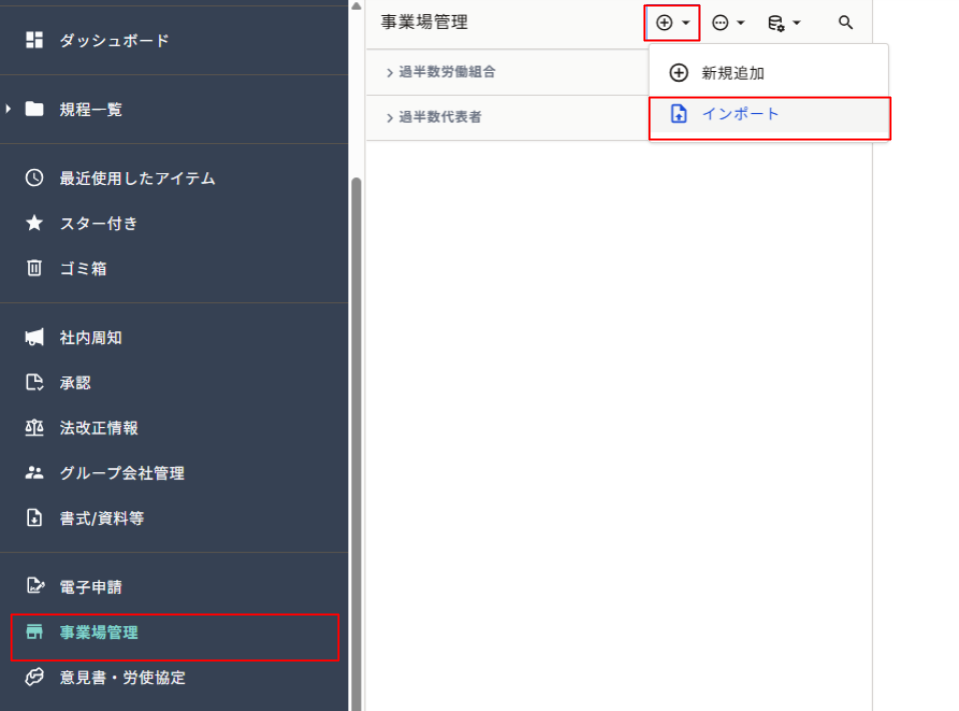
Task: Expand the 過半数代表者 section chevron
Action: 390,118
